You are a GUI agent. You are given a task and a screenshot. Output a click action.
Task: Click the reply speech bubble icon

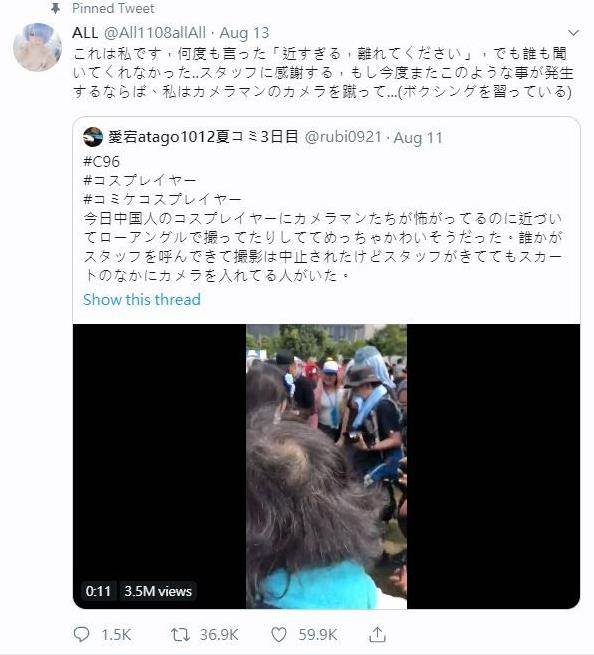81,635
